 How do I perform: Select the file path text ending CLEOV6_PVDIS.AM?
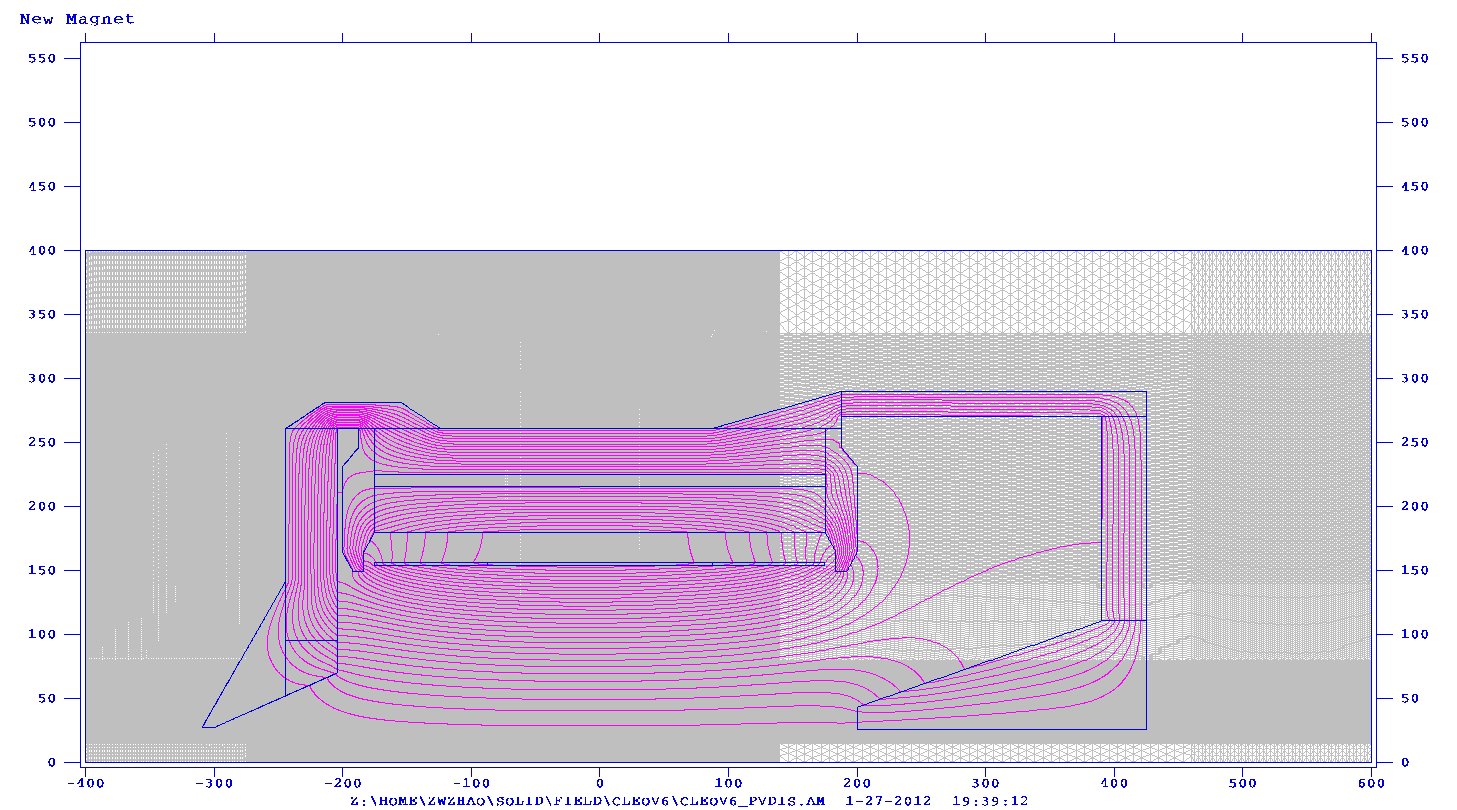click(587, 801)
